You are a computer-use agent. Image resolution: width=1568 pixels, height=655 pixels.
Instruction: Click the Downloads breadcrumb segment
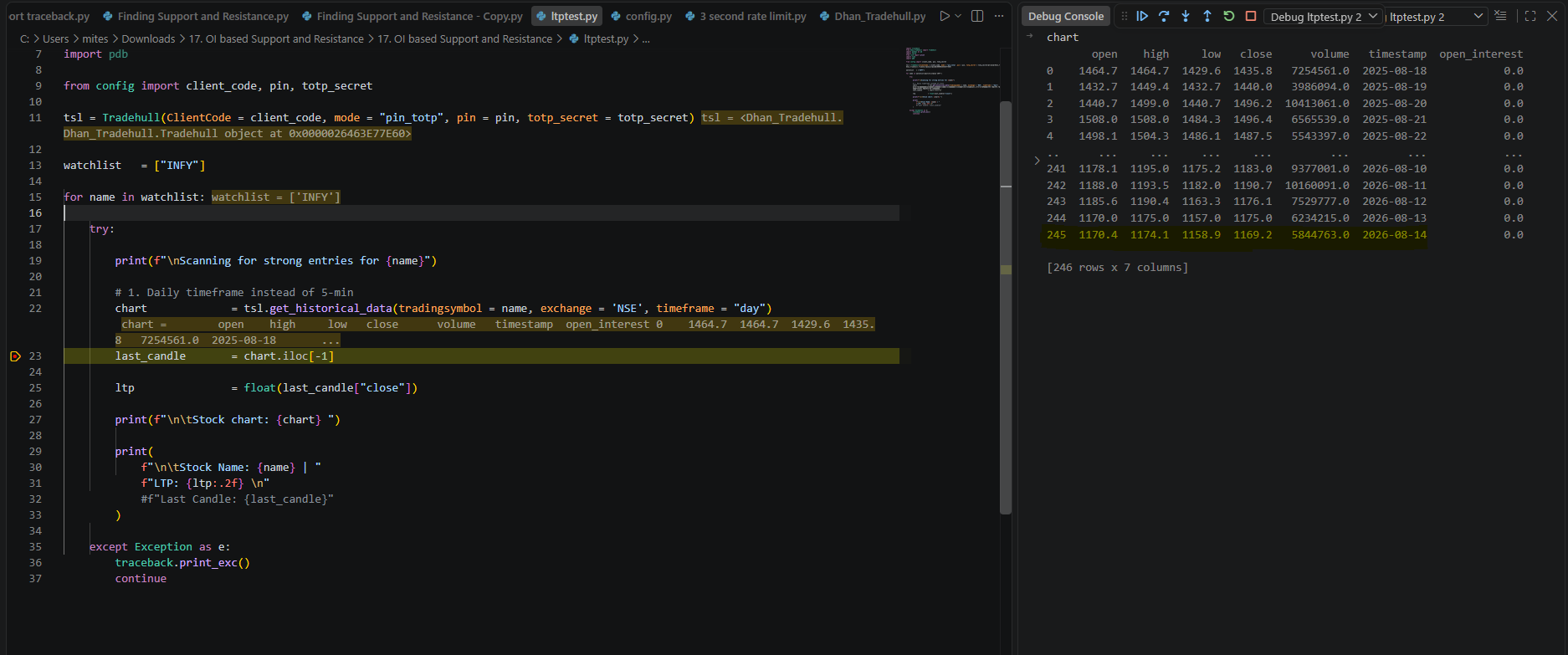148,38
